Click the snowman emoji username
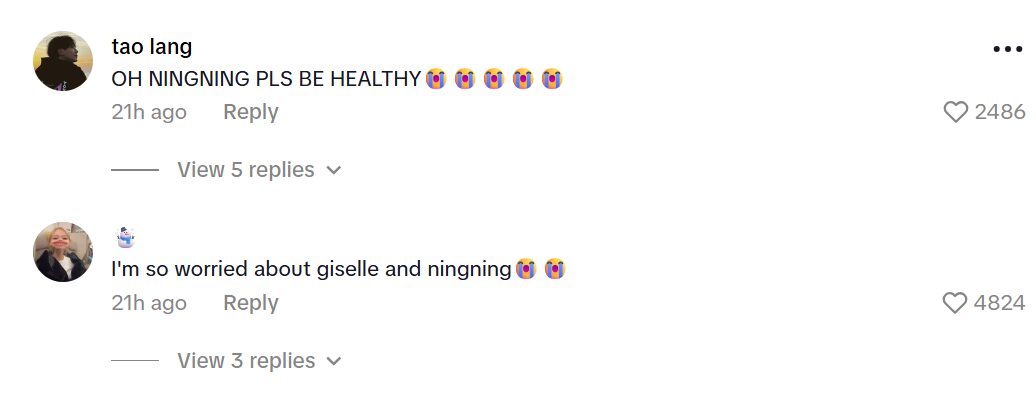This screenshot has width=1036, height=400. [x=125, y=237]
